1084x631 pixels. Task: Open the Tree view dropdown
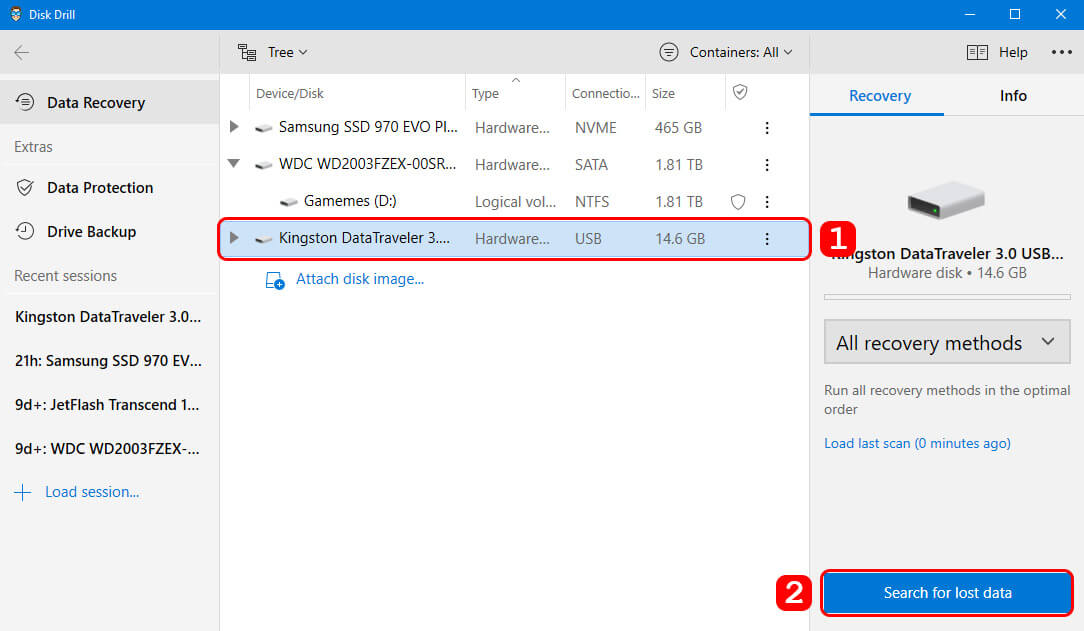click(273, 52)
